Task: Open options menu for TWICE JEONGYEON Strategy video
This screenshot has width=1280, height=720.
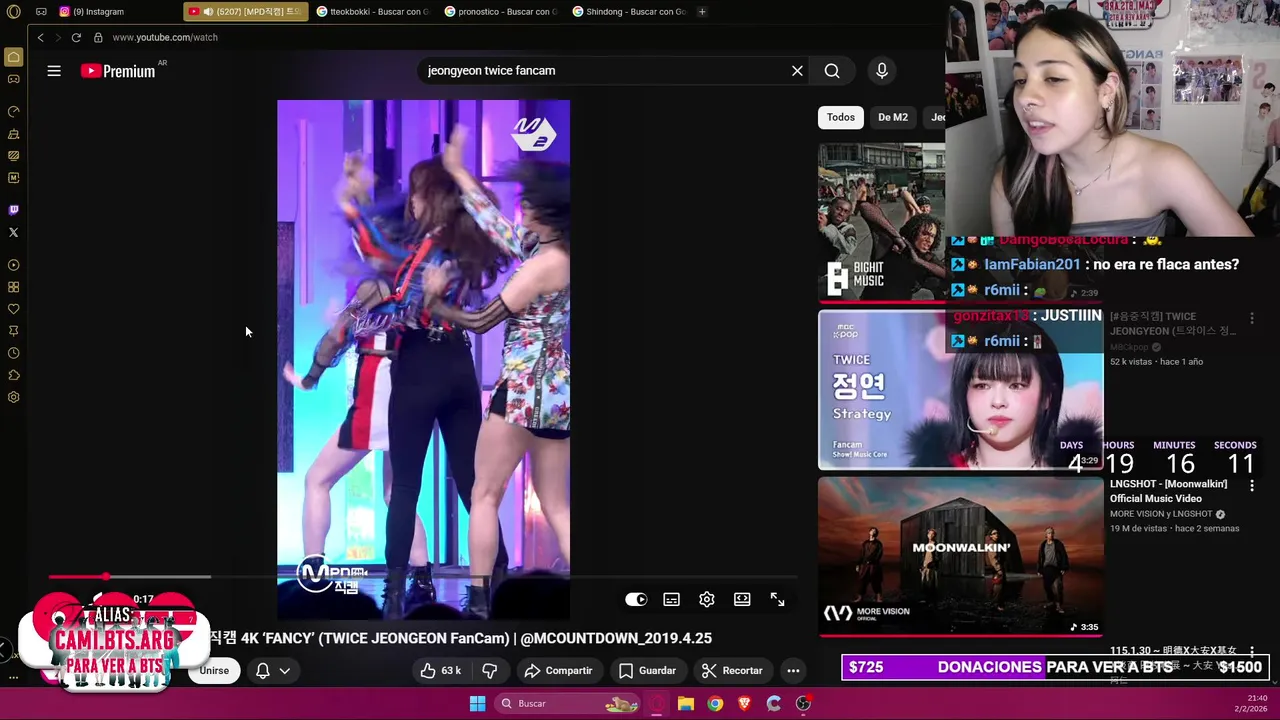Action: coord(1252,318)
